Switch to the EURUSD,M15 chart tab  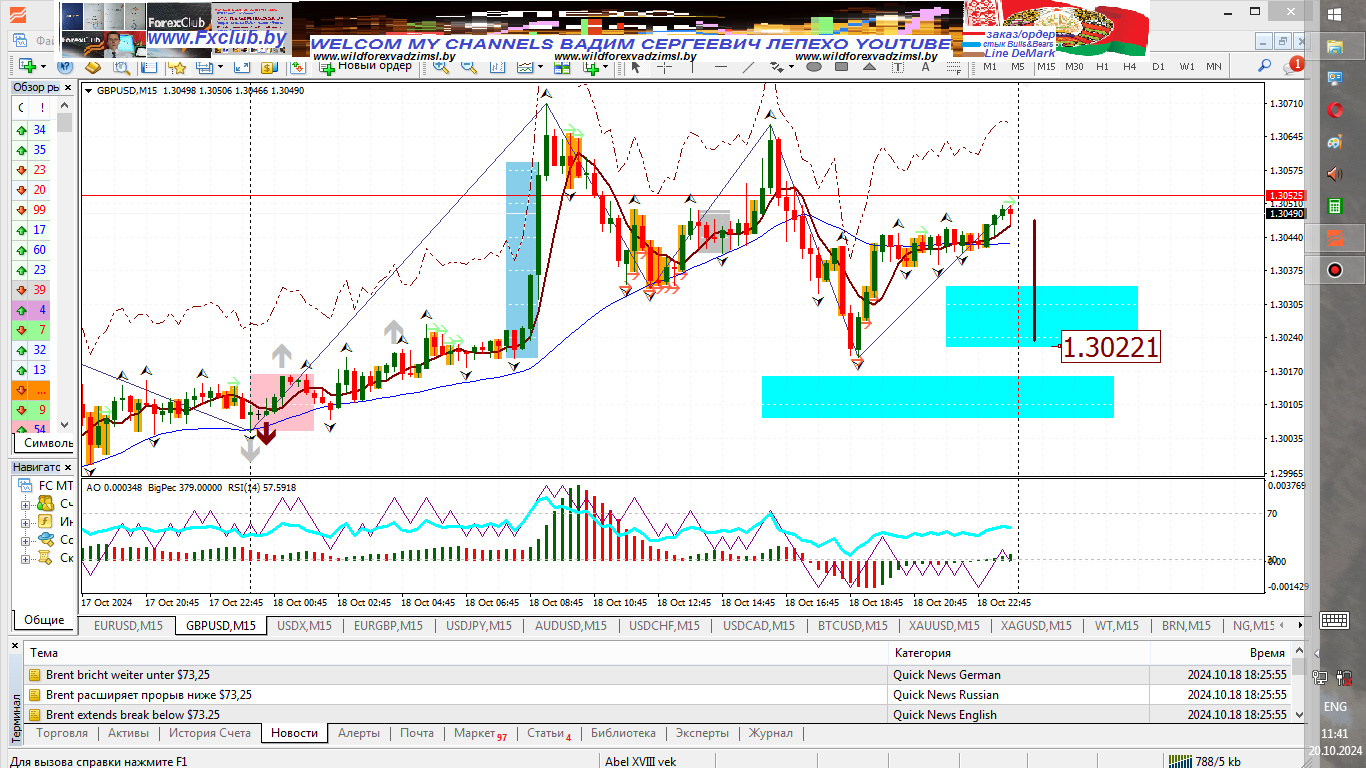point(128,626)
